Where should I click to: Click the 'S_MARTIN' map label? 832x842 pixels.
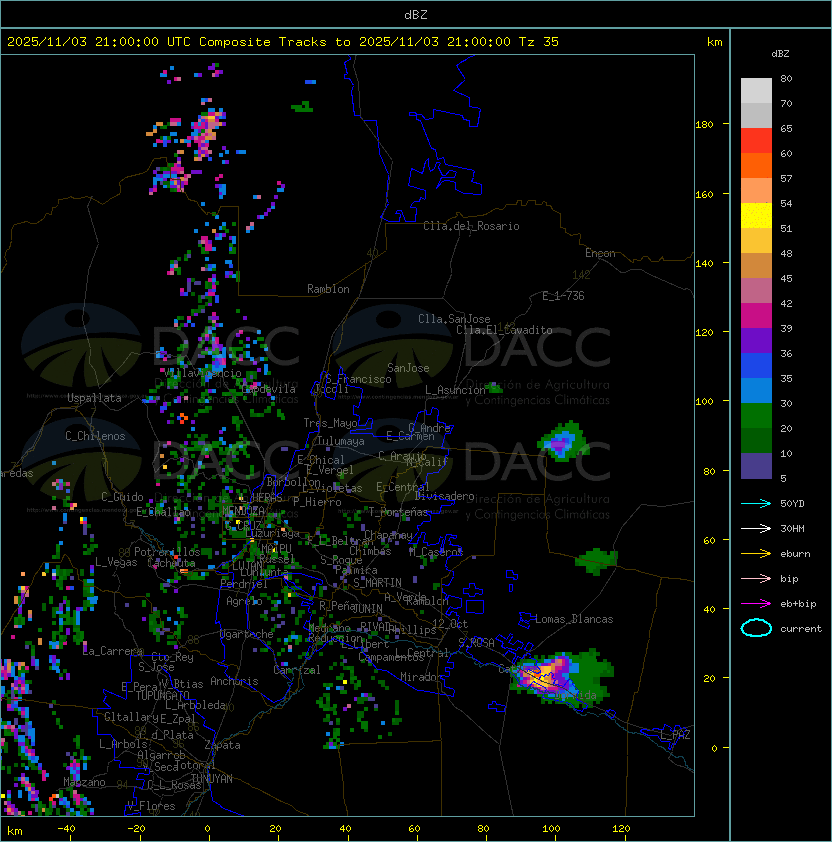point(377,583)
